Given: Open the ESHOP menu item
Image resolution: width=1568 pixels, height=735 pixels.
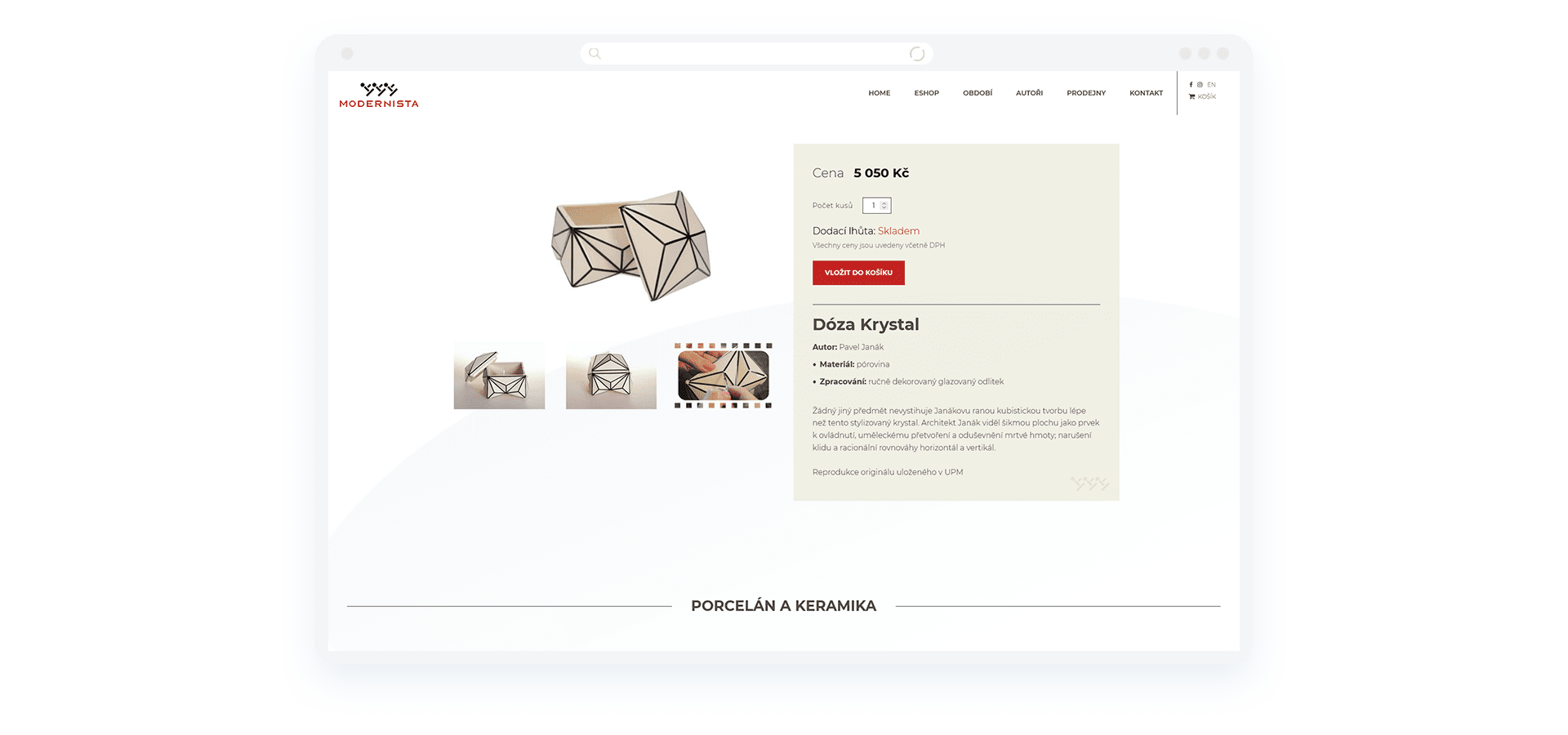Looking at the screenshot, I should coord(927,93).
